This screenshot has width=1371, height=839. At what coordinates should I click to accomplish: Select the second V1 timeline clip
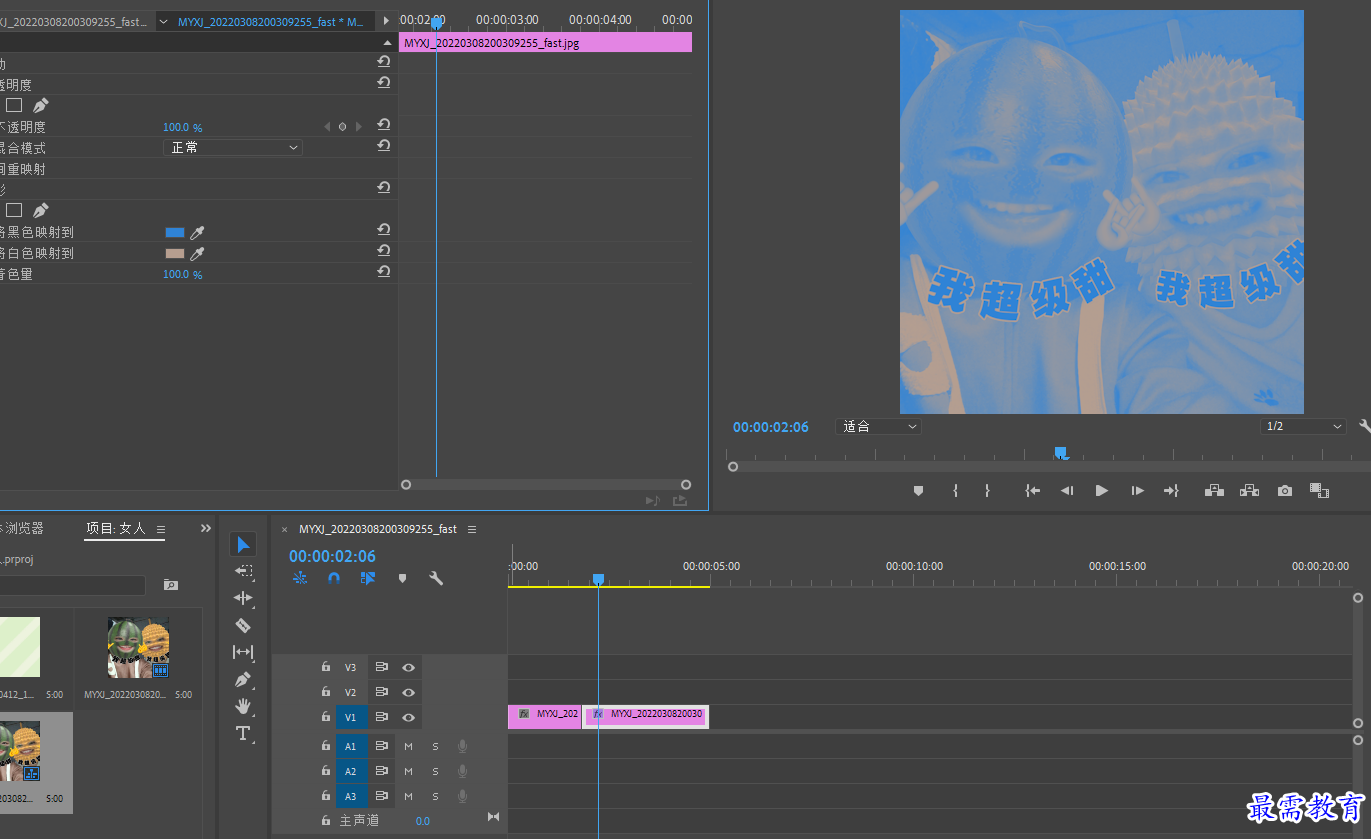coord(646,716)
